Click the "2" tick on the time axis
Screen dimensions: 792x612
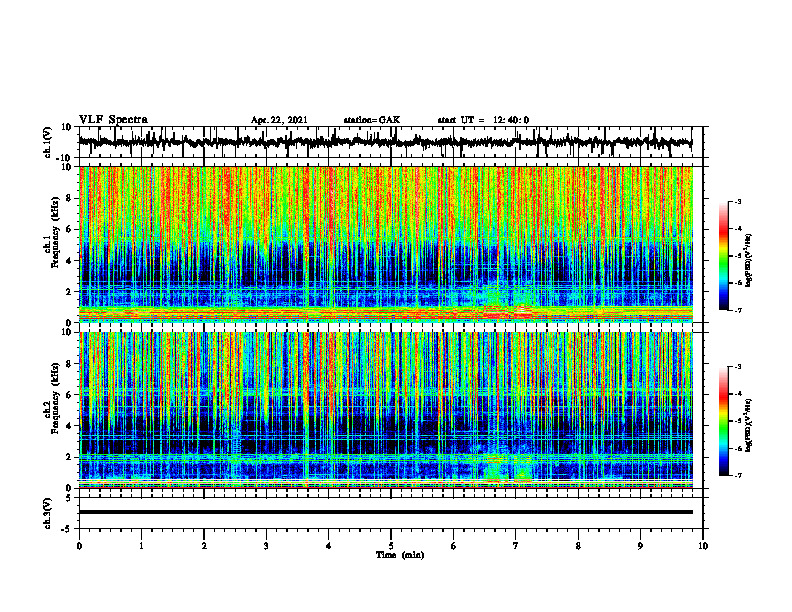coord(204,546)
